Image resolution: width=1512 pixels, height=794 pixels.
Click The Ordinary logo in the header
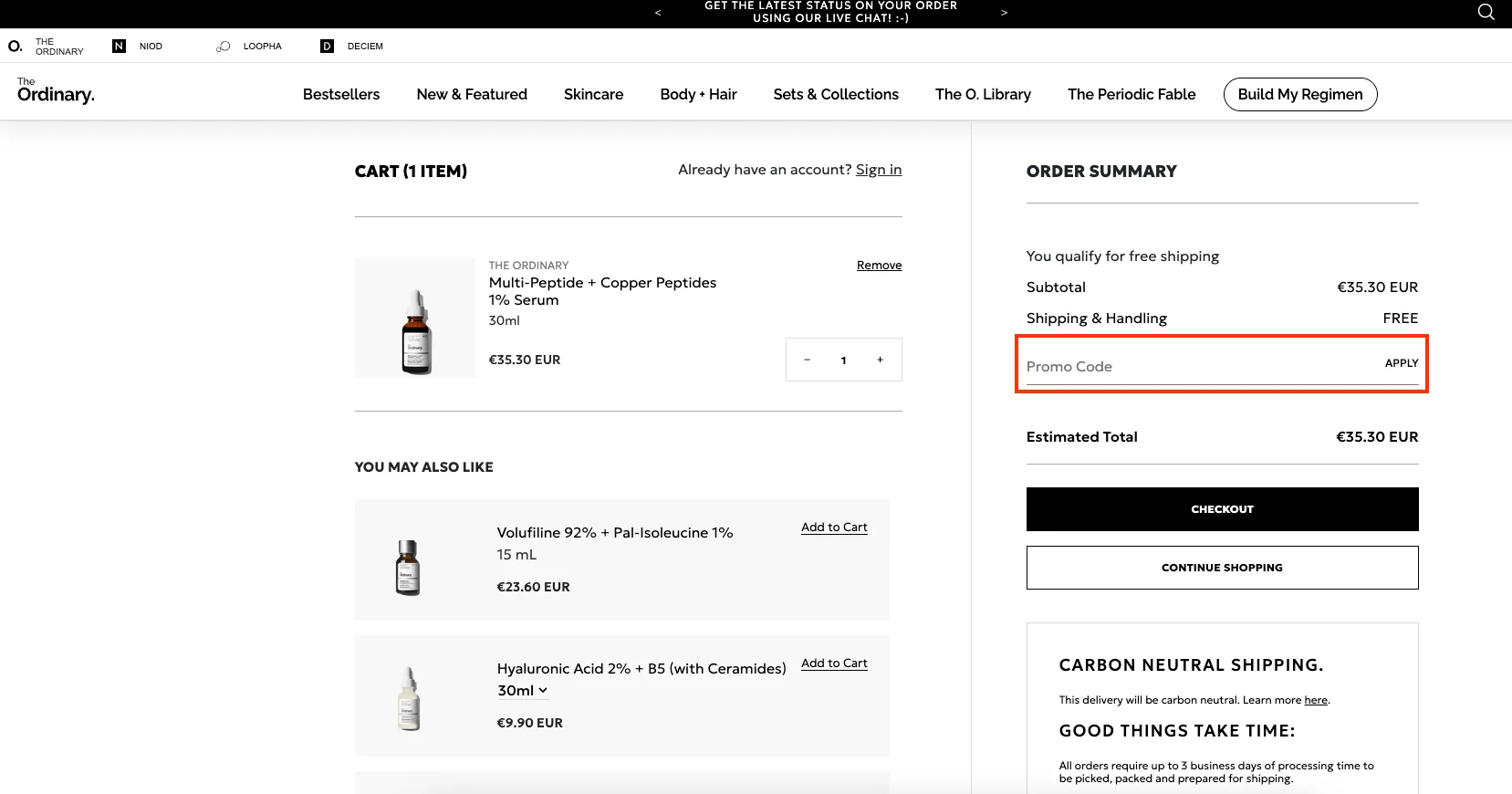click(55, 91)
